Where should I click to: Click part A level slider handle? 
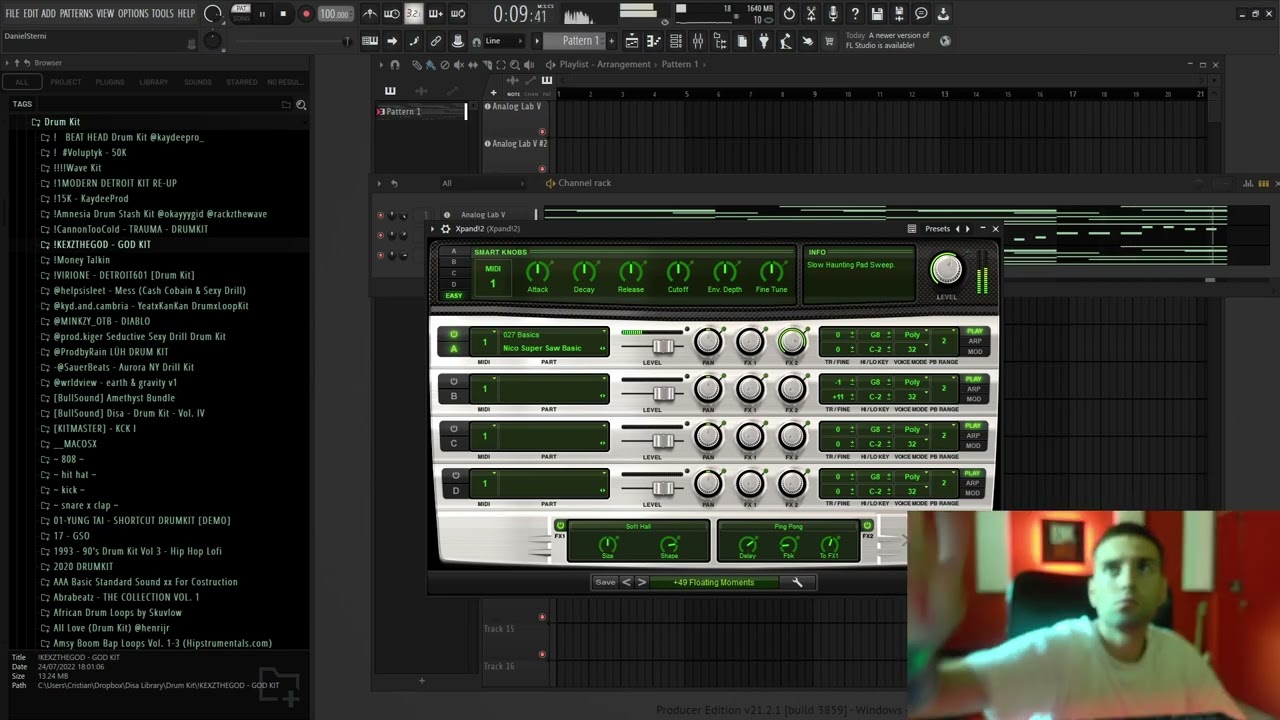coord(662,346)
